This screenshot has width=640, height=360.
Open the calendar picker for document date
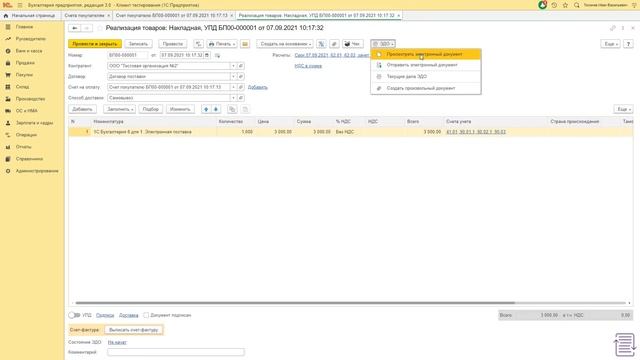pos(207,55)
